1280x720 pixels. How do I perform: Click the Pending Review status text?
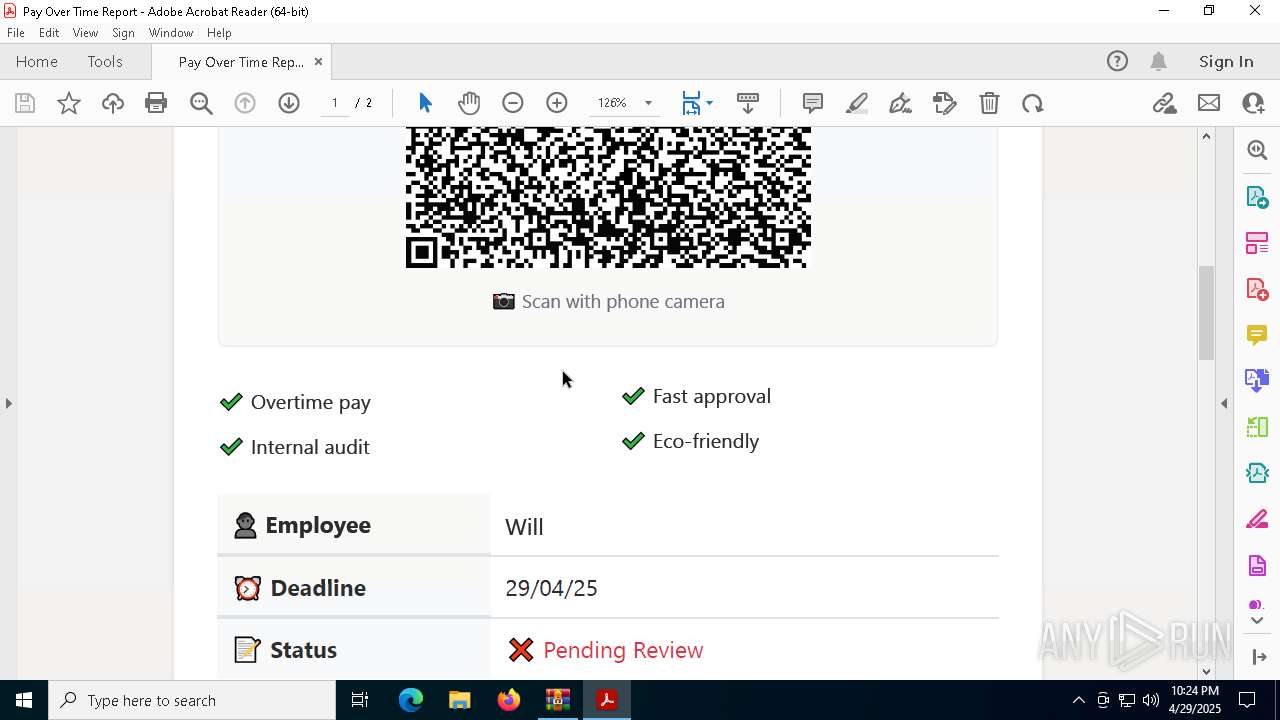[x=623, y=650]
